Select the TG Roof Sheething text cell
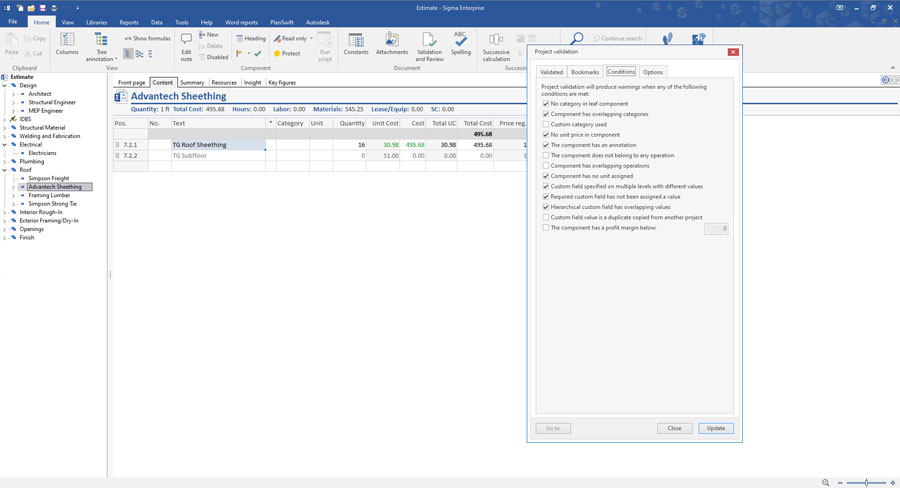This screenshot has height=488, width=900. point(218,145)
